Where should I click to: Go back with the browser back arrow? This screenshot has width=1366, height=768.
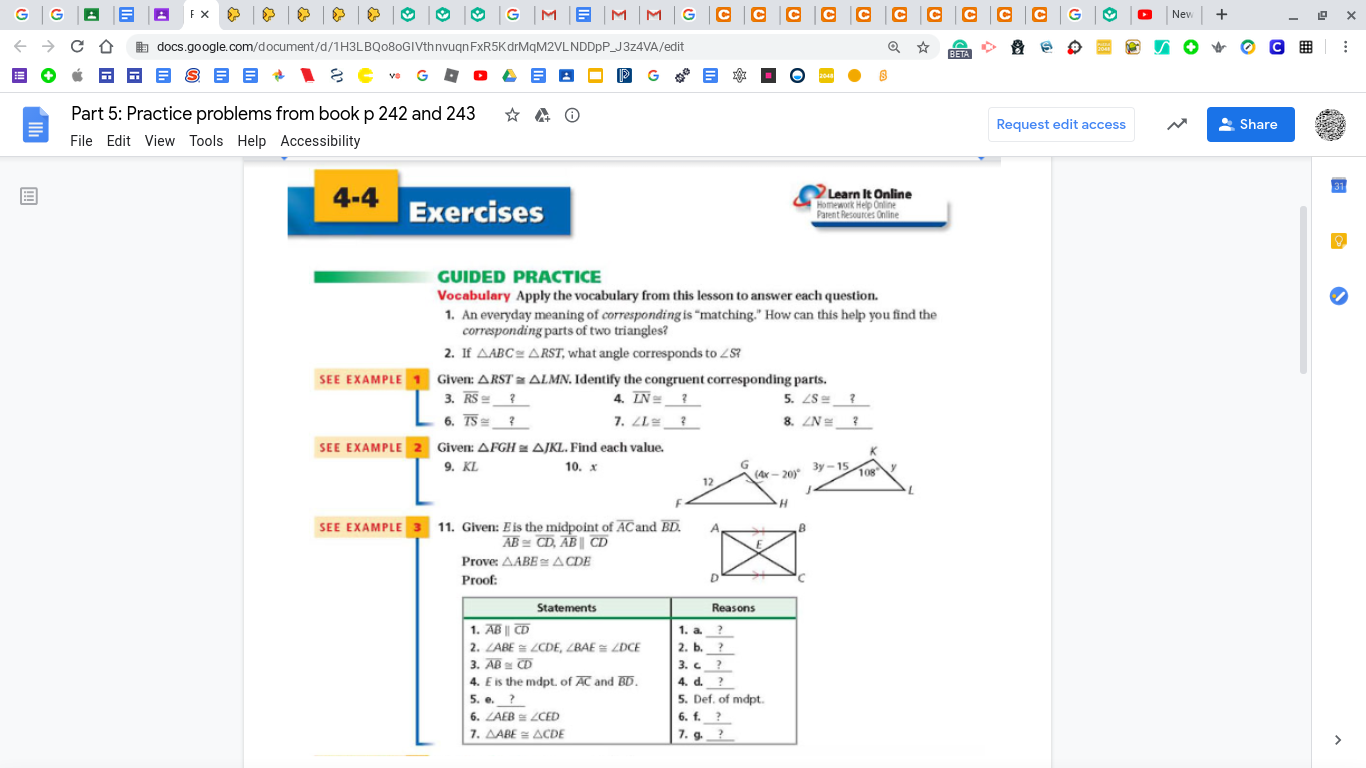point(20,46)
